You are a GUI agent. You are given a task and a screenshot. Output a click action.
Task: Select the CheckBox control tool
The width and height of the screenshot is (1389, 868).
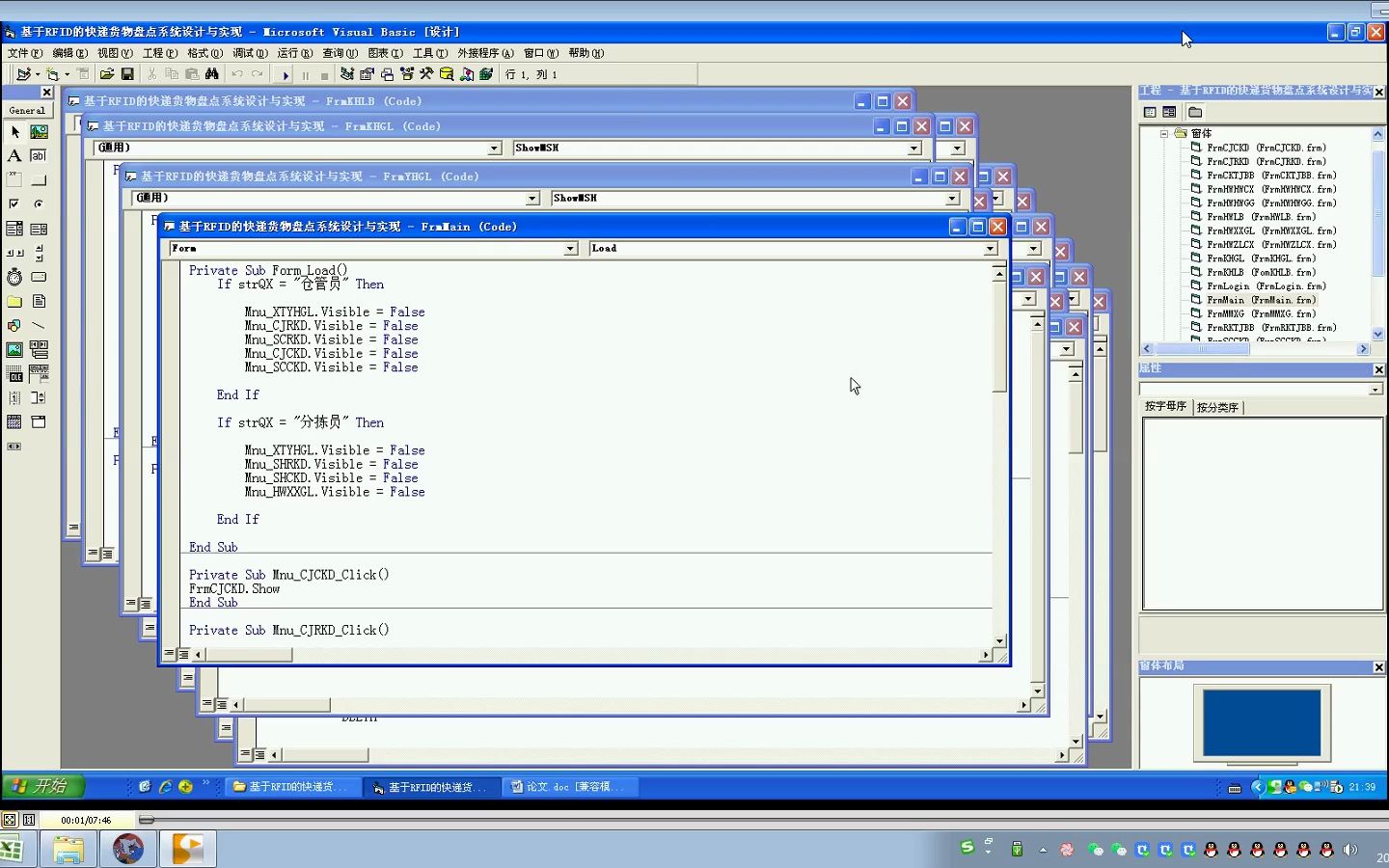14,203
